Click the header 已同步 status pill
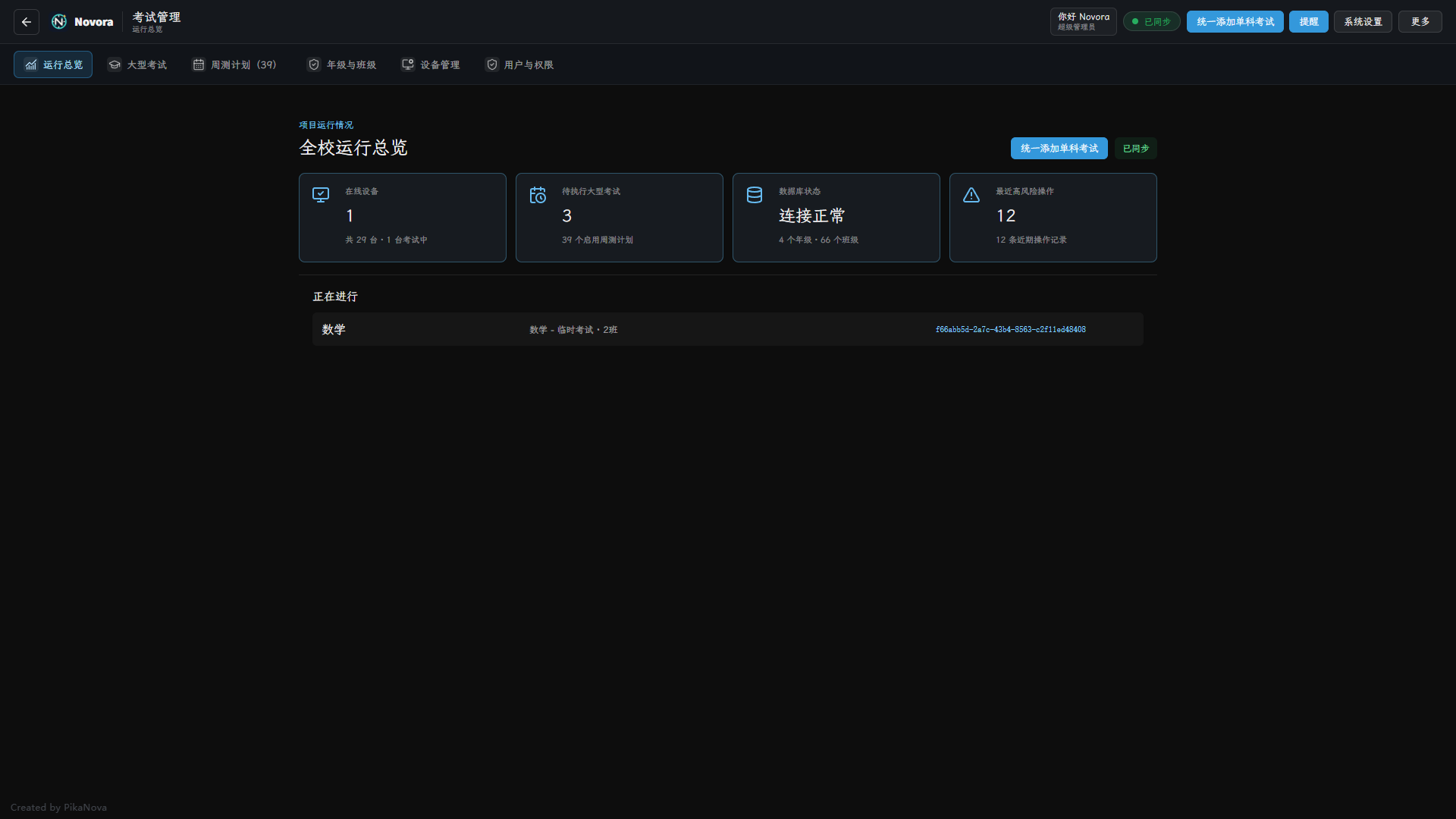This screenshot has height=819, width=1456. coord(1151,22)
